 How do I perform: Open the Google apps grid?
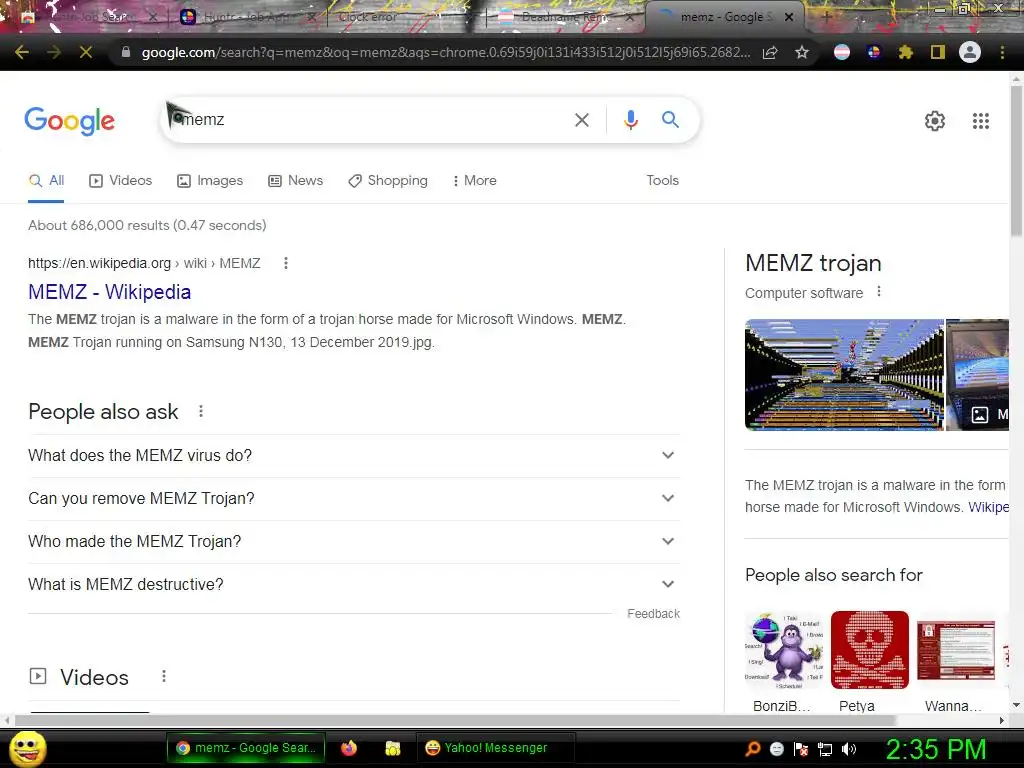pos(980,121)
